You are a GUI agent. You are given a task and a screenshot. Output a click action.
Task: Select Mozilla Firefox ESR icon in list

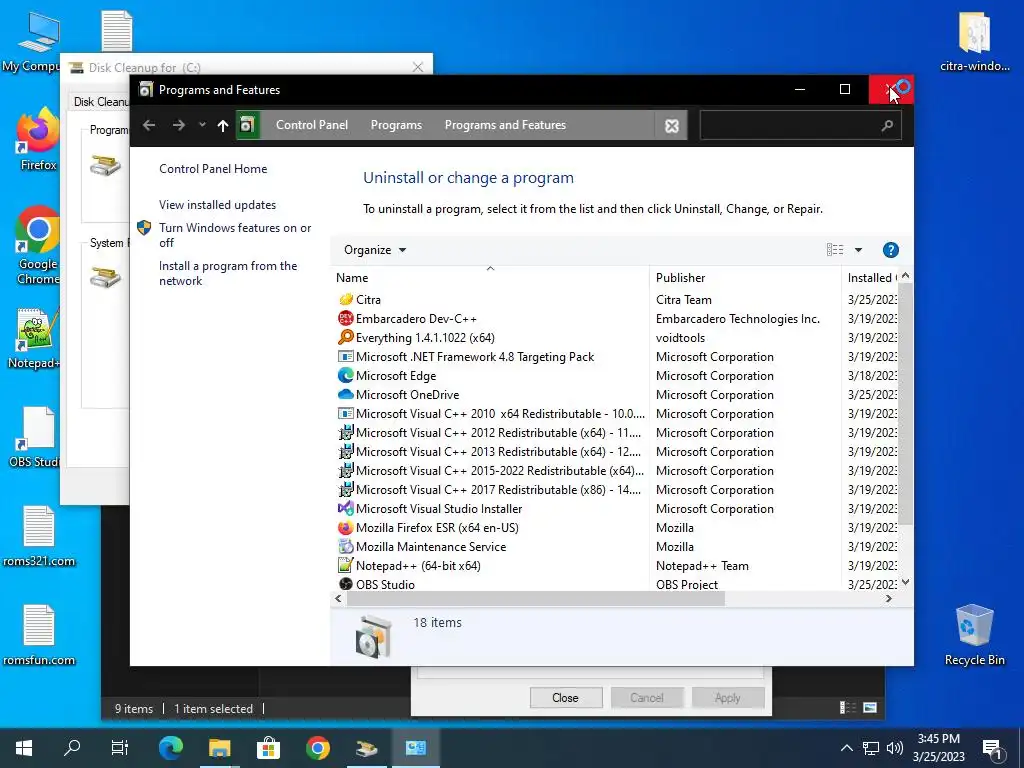tap(345, 527)
